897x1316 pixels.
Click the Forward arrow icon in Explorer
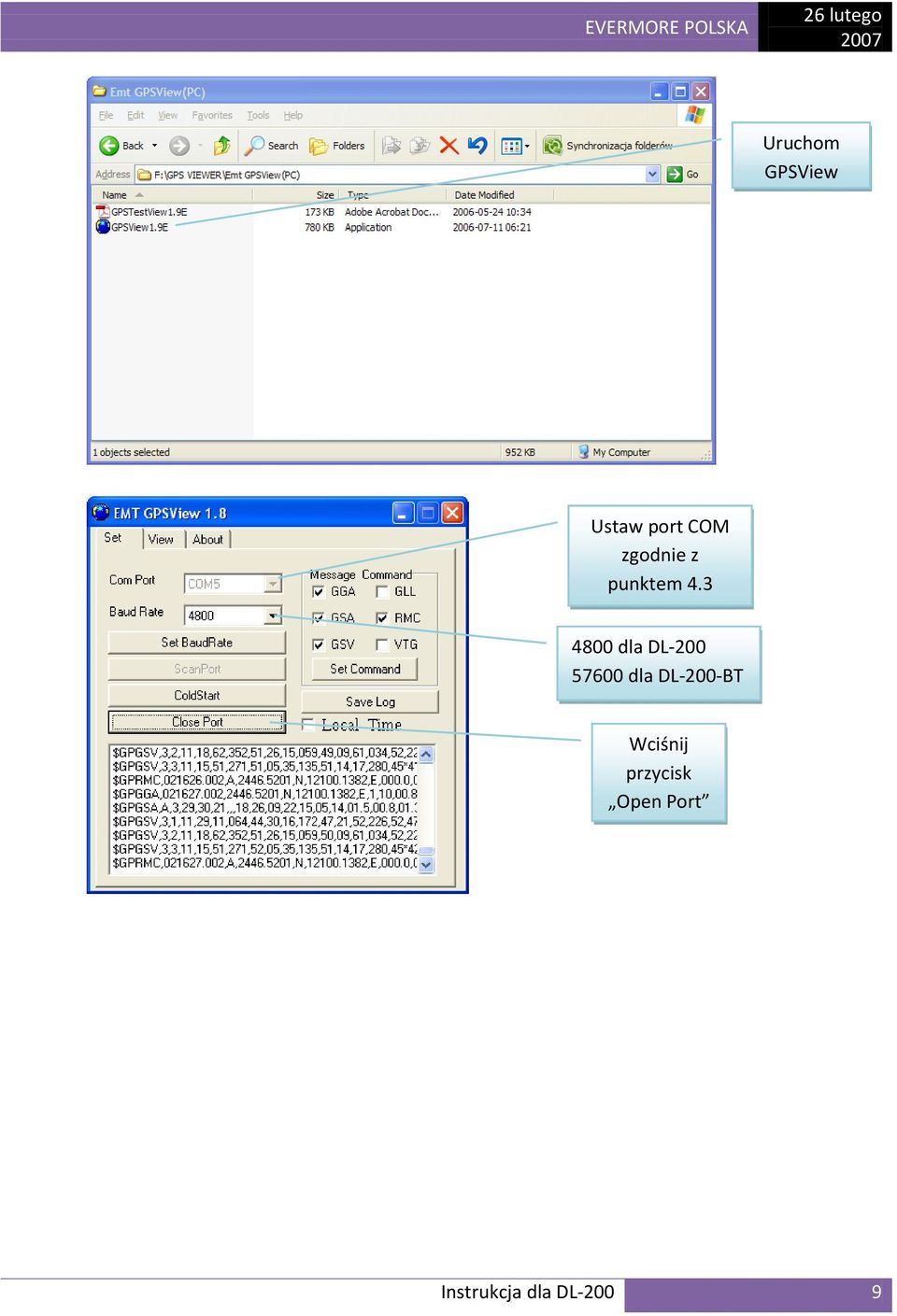coord(179,146)
